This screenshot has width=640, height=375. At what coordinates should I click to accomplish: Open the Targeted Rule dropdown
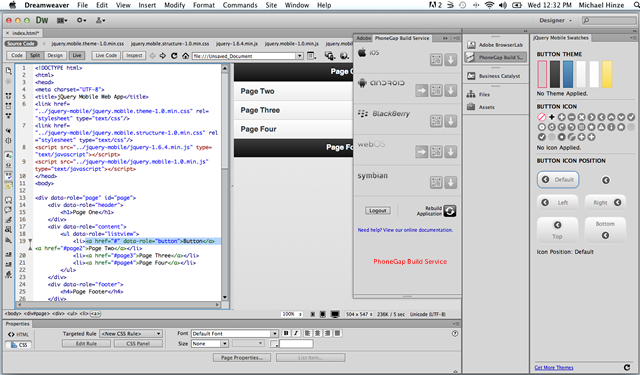click(131, 333)
